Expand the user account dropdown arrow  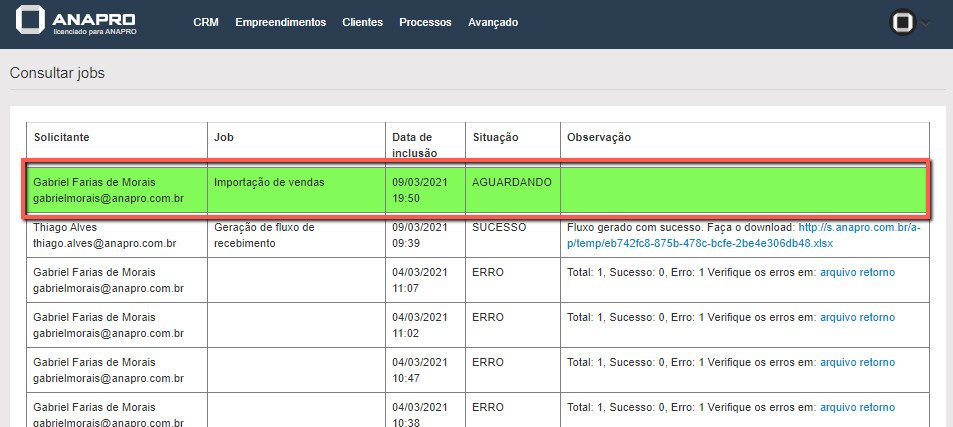pos(926,22)
